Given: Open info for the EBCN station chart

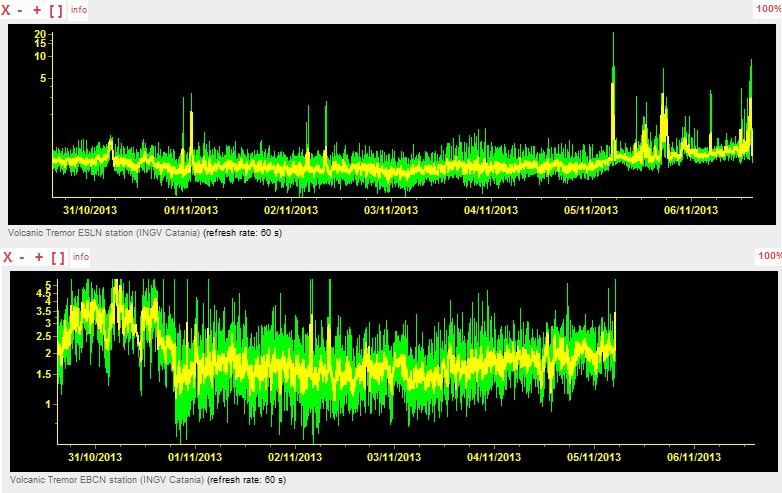Looking at the screenshot, I should 79,257.
